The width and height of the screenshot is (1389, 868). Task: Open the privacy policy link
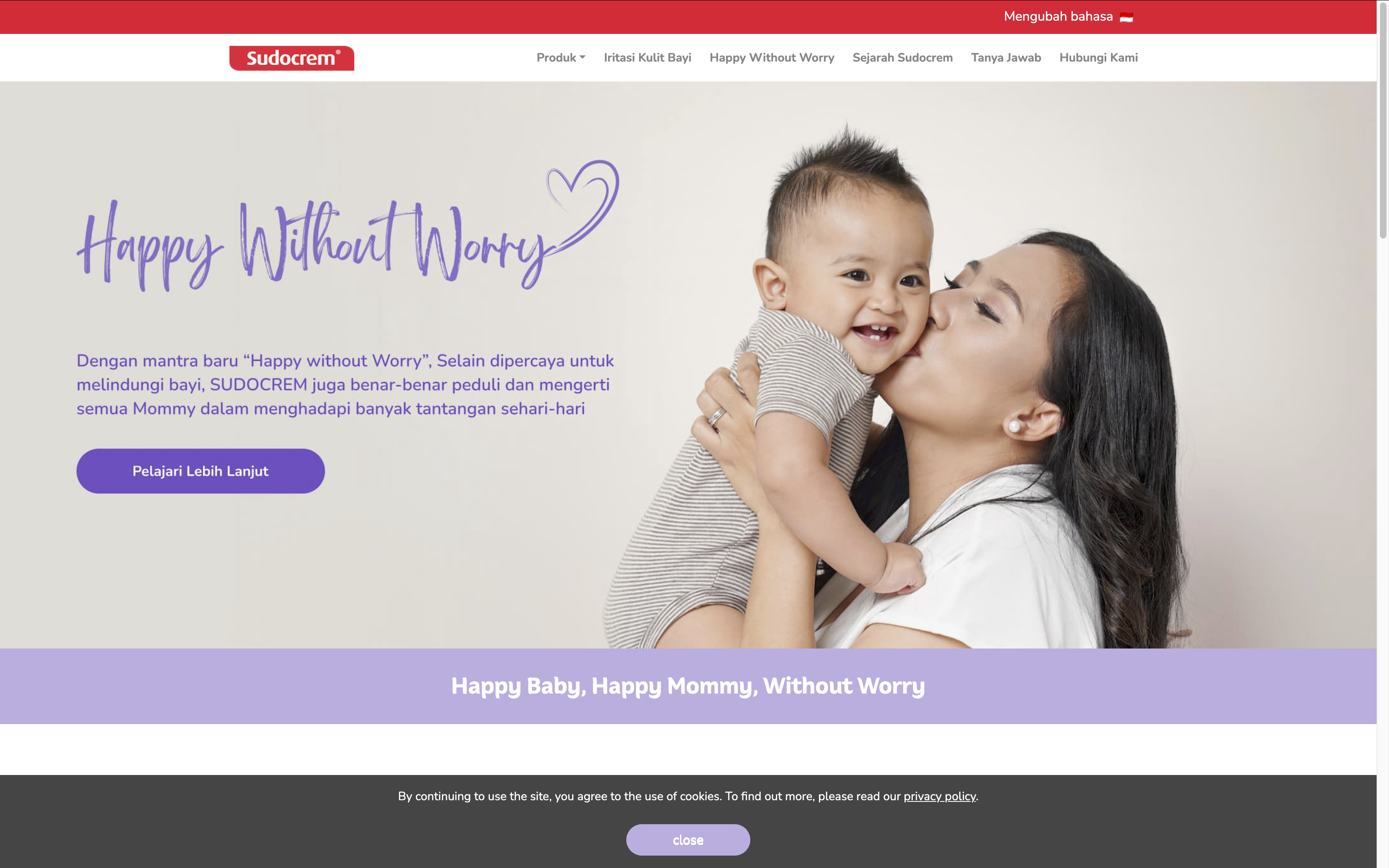click(x=940, y=796)
